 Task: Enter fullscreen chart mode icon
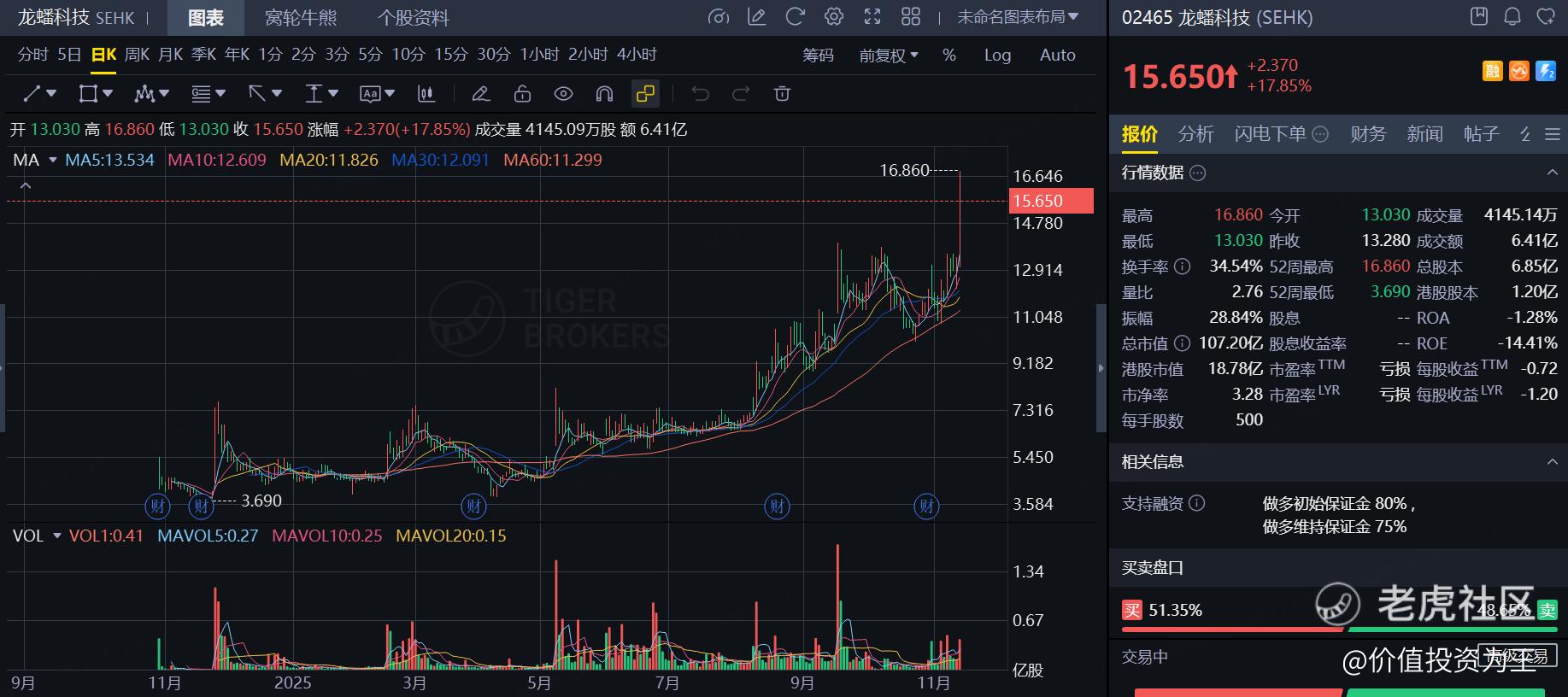pyautogui.click(x=872, y=17)
